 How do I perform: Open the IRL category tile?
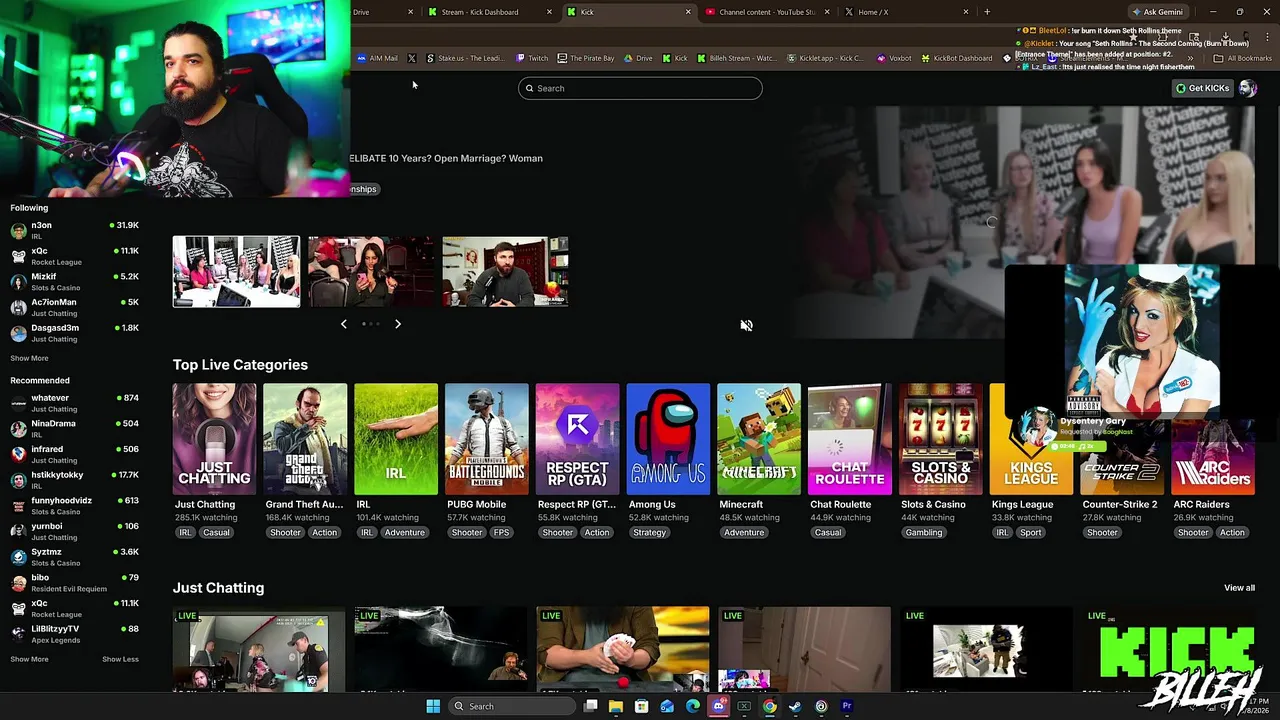coord(396,439)
